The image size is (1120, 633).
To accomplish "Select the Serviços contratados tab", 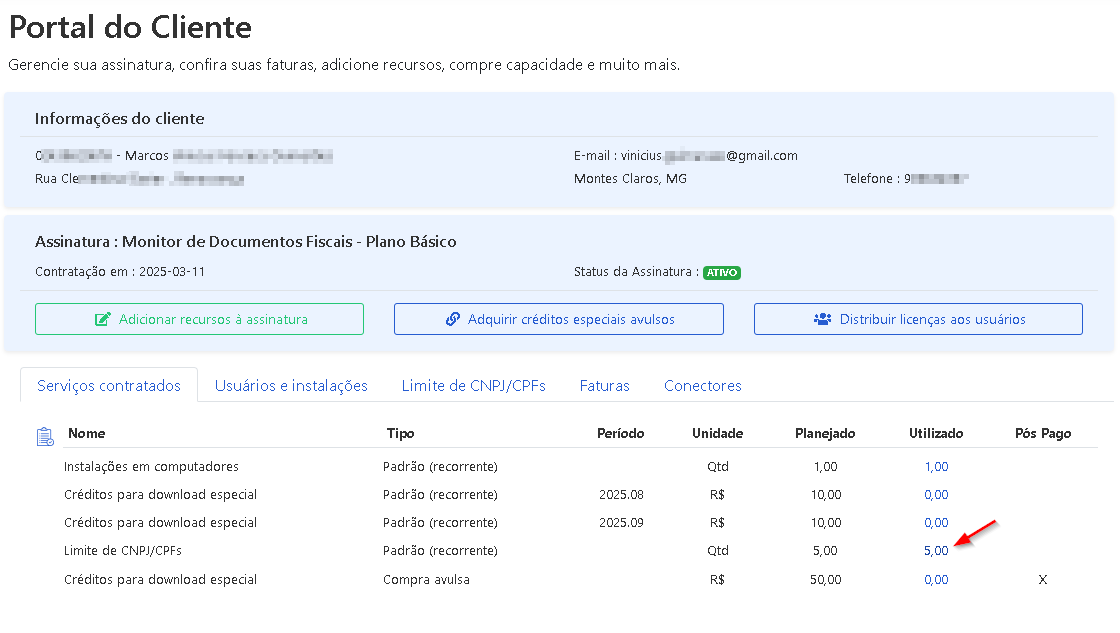I will (109, 386).
